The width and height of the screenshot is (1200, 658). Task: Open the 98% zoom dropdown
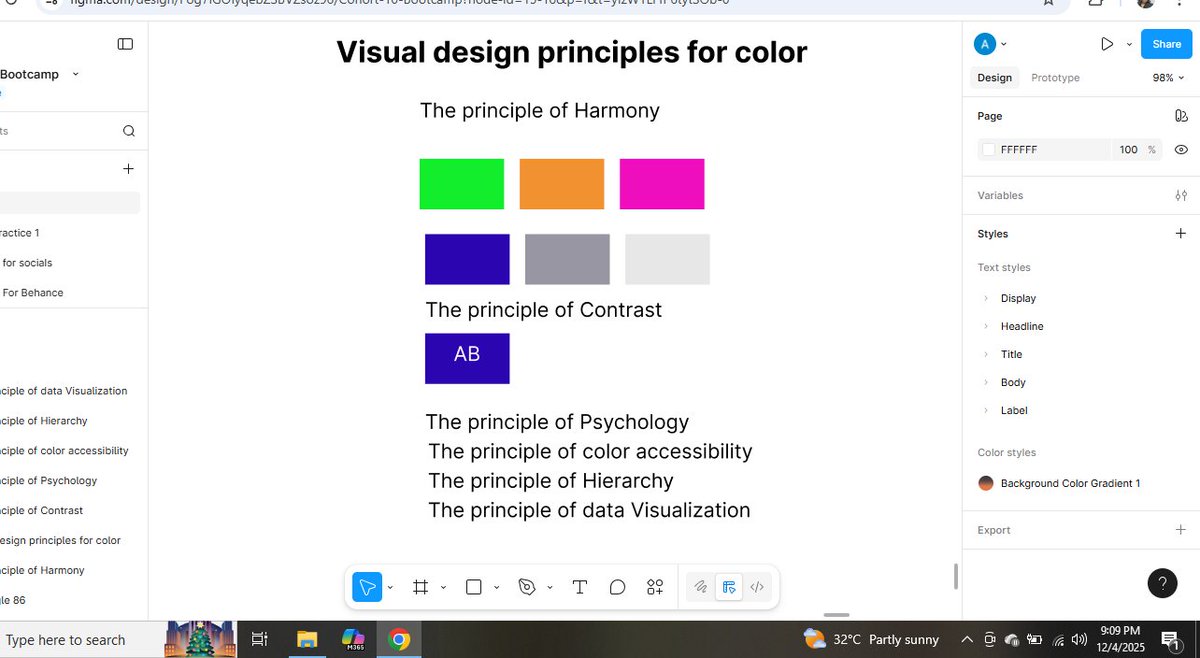[1168, 78]
